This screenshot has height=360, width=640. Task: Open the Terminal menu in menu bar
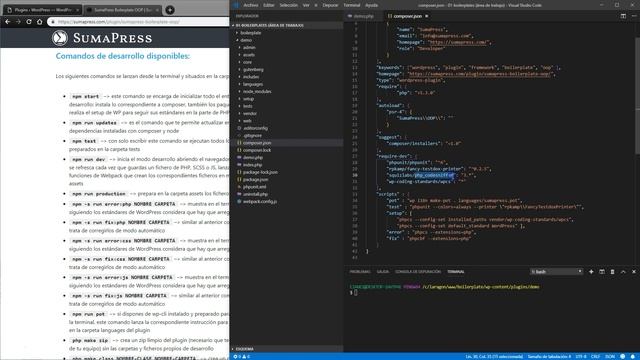pos(351,5)
